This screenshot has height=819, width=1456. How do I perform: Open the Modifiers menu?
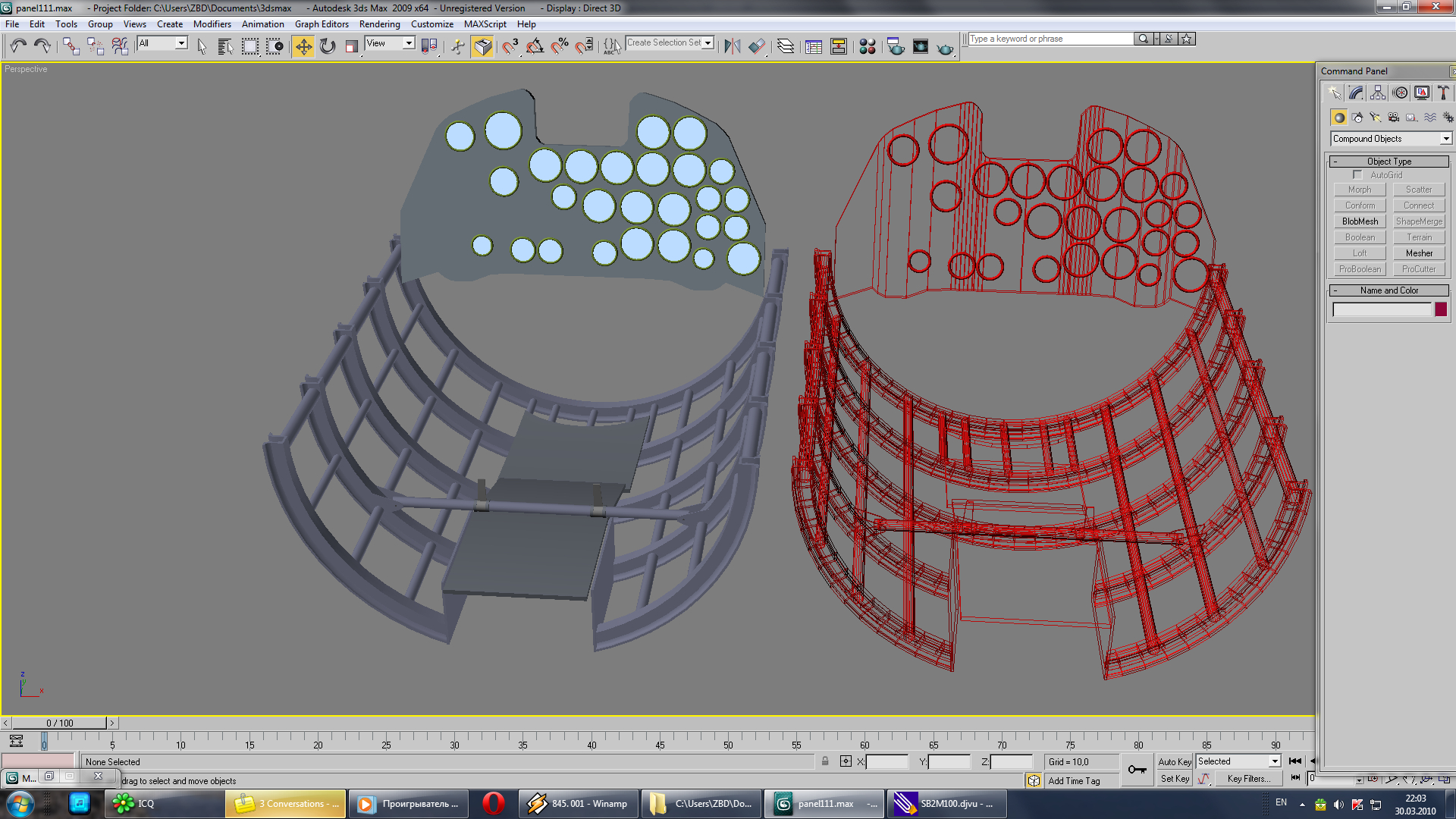(x=212, y=24)
